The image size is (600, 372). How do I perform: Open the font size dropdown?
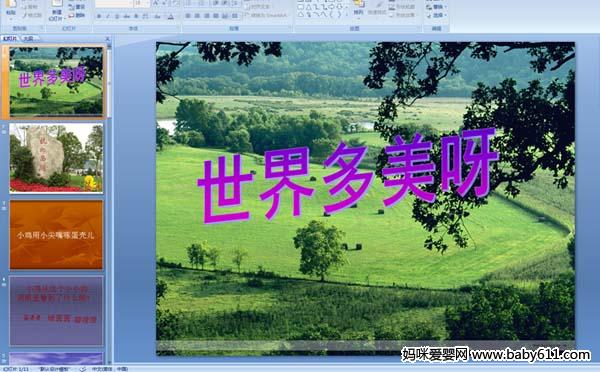click(x=147, y=3)
